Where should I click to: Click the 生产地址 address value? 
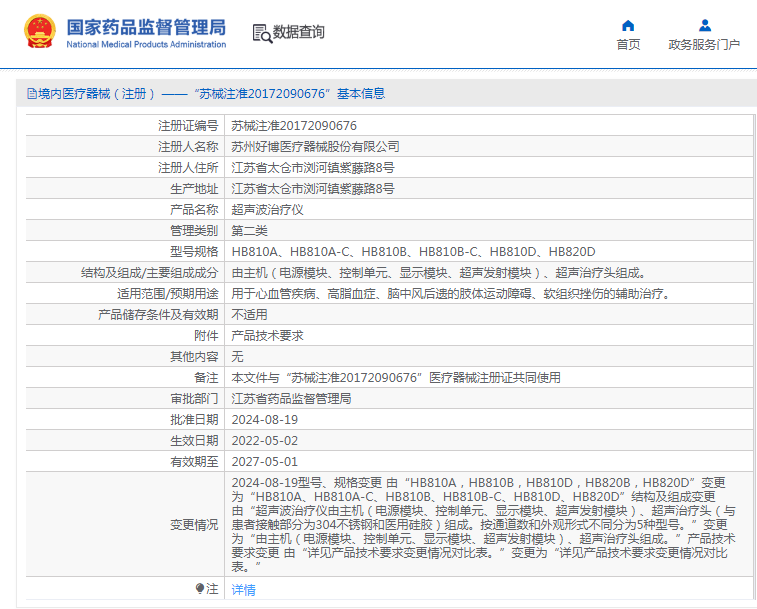tap(313, 189)
